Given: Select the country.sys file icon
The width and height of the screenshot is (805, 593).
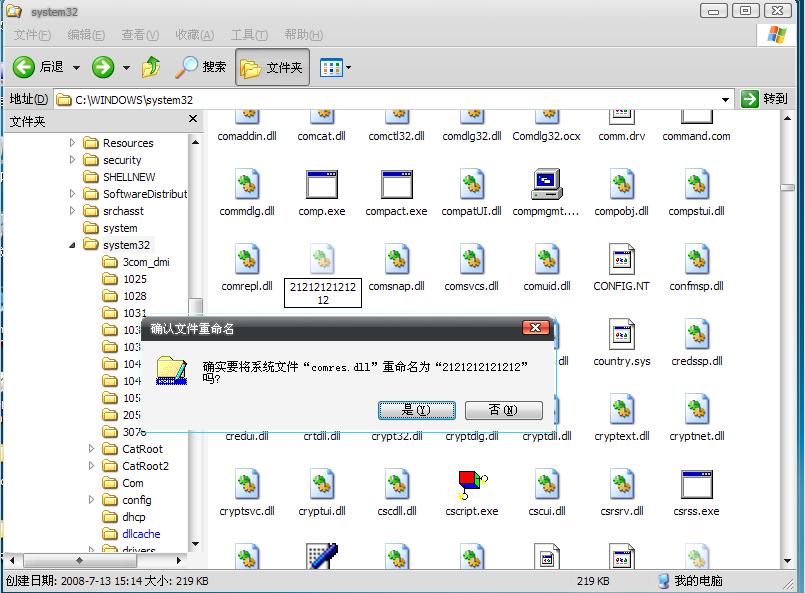Looking at the screenshot, I should (621, 336).
